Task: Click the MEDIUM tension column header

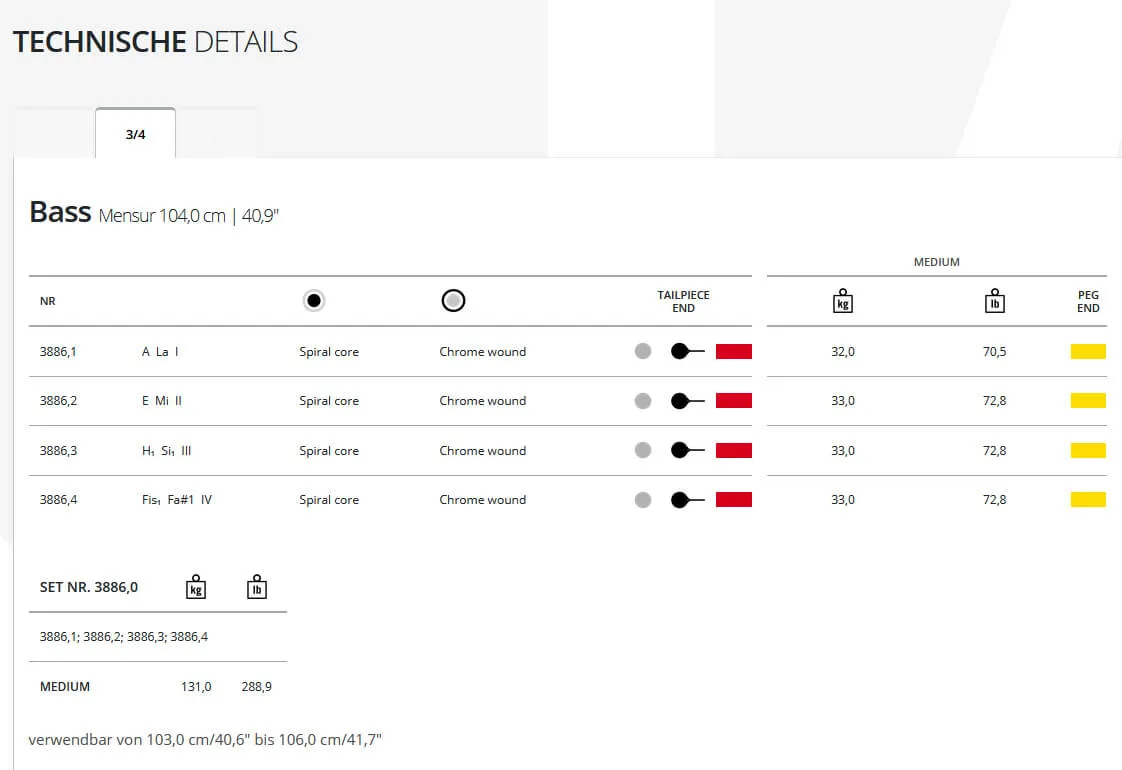Action: point(936,262)
